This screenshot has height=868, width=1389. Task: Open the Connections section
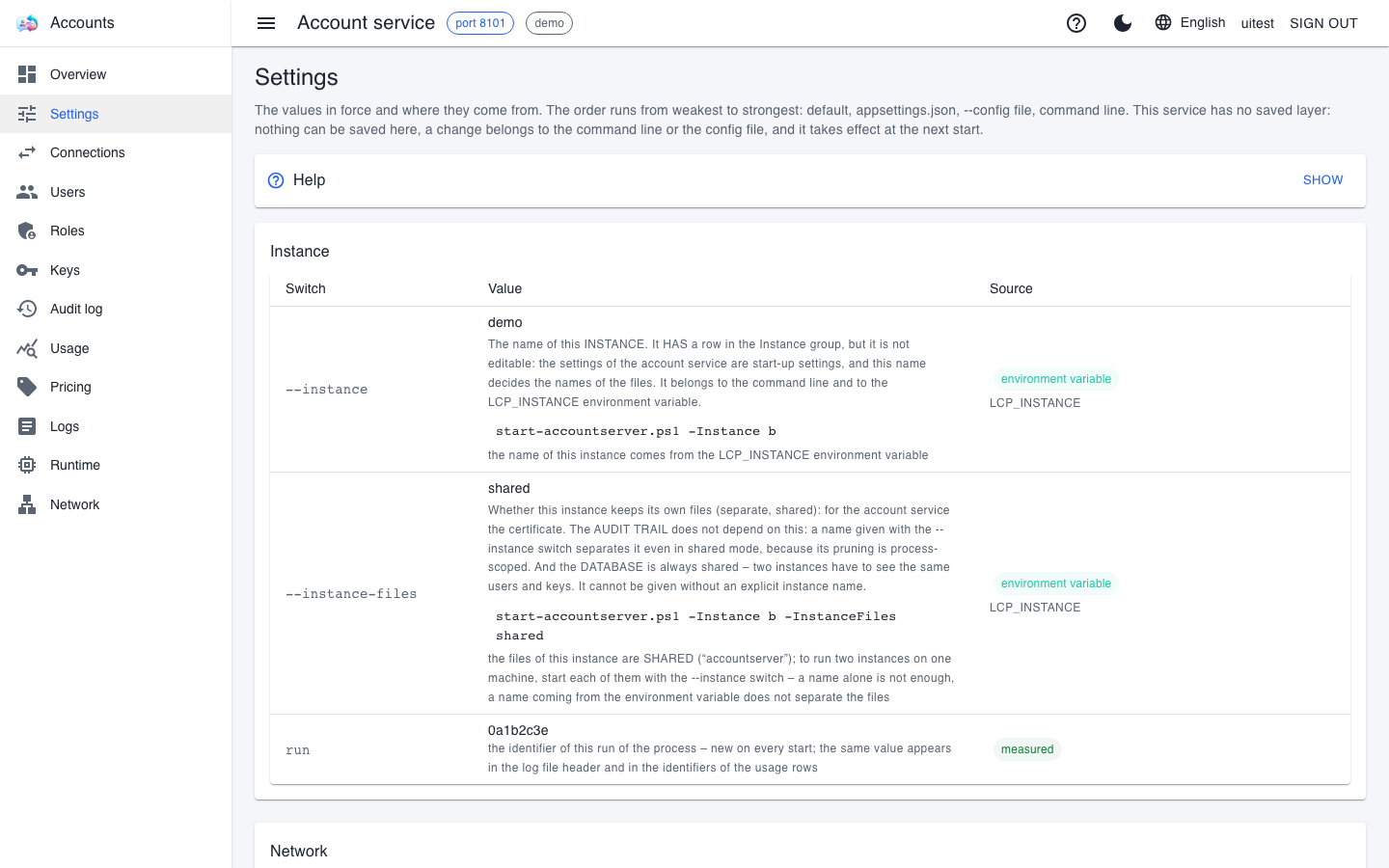[116, 152]
